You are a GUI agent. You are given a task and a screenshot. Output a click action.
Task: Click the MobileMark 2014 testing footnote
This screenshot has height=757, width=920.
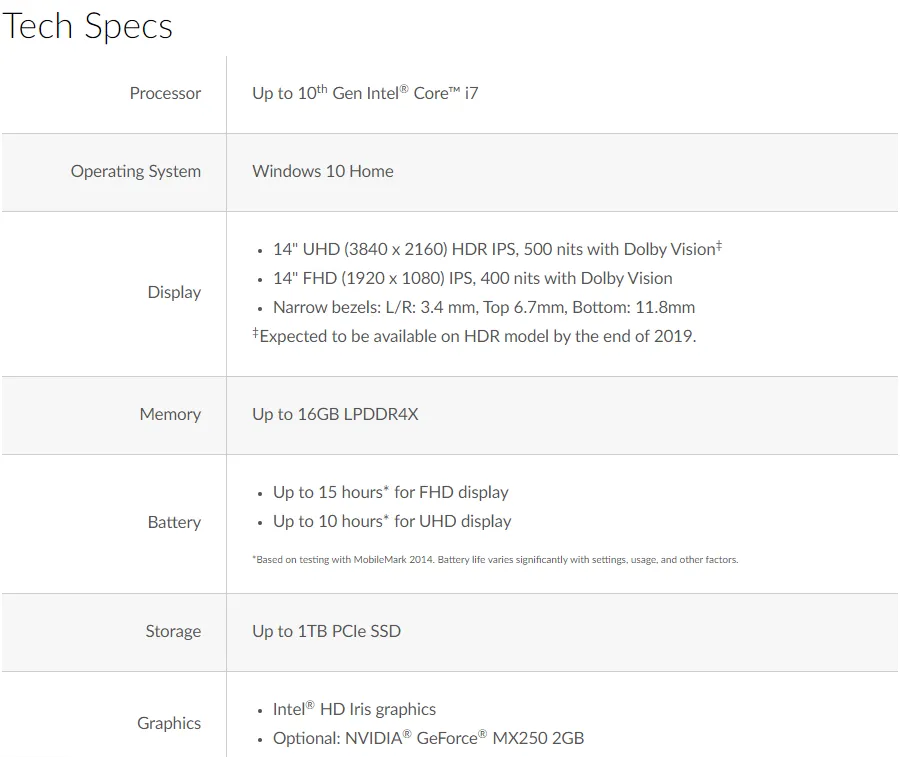click(495, 560)
